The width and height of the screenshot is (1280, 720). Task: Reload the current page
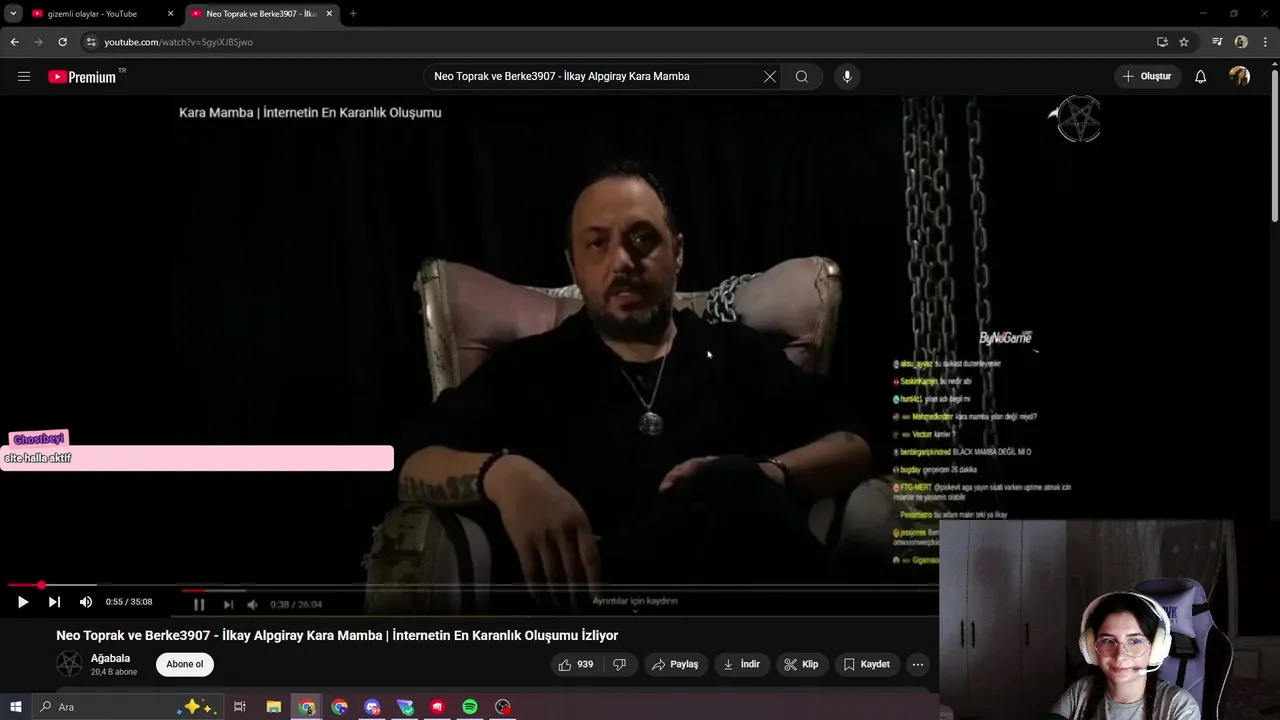click(x=62, y=42)
